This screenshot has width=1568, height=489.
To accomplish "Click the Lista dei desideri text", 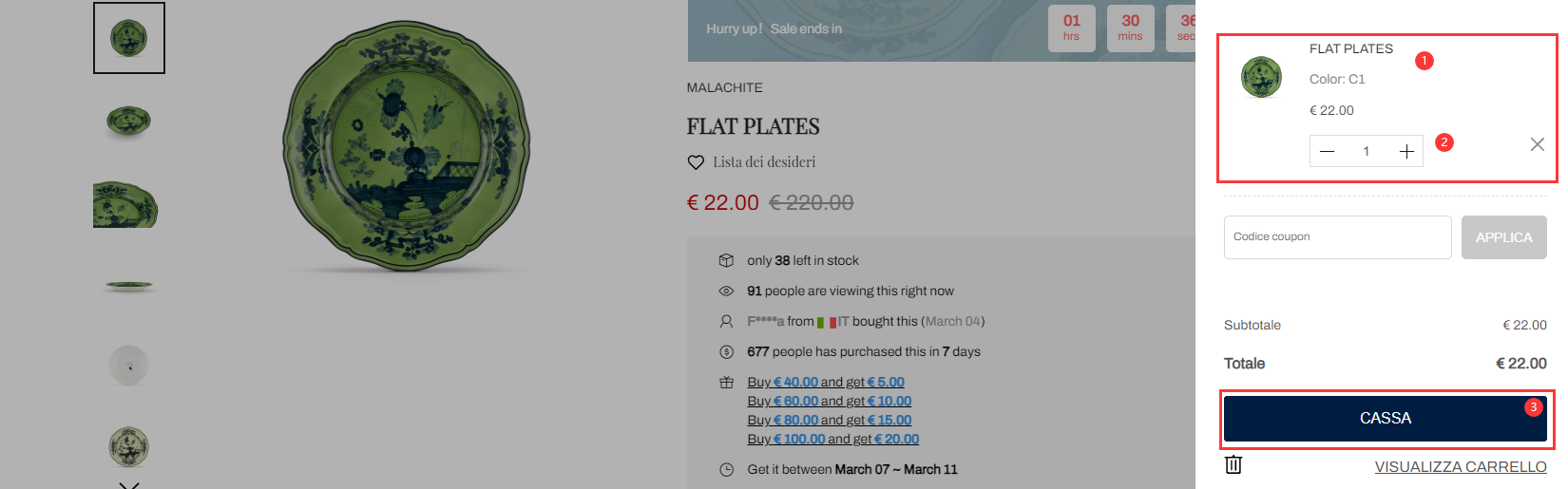I will click(x=764, y=162).
